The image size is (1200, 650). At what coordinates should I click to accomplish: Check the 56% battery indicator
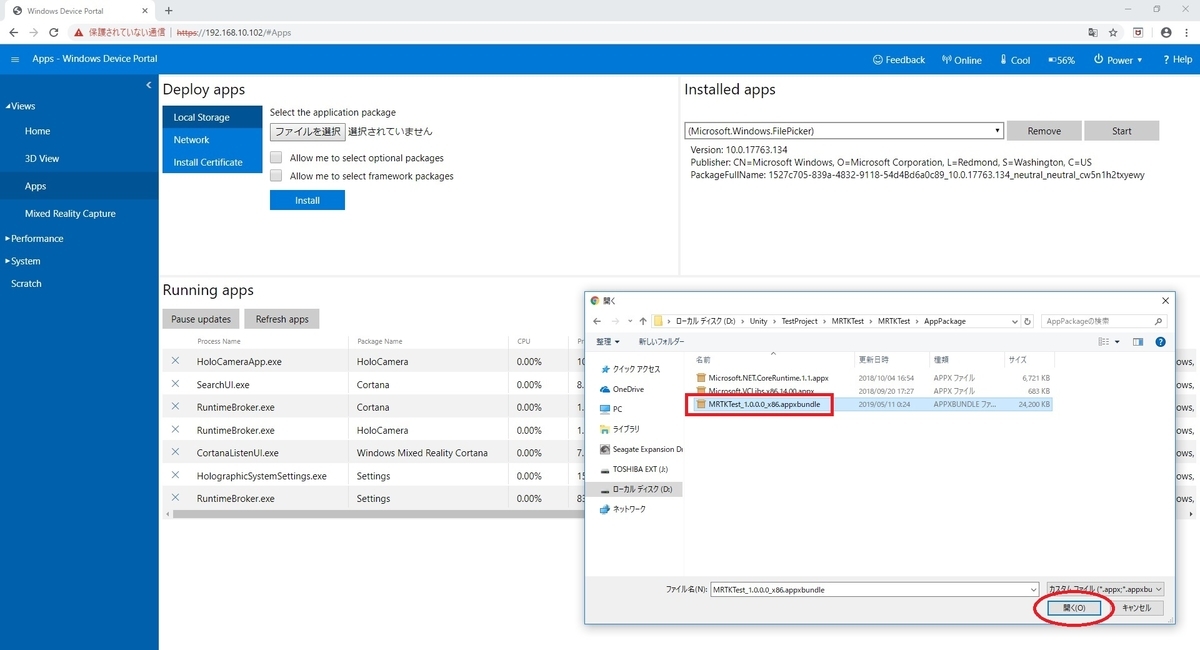[1061, 60]
